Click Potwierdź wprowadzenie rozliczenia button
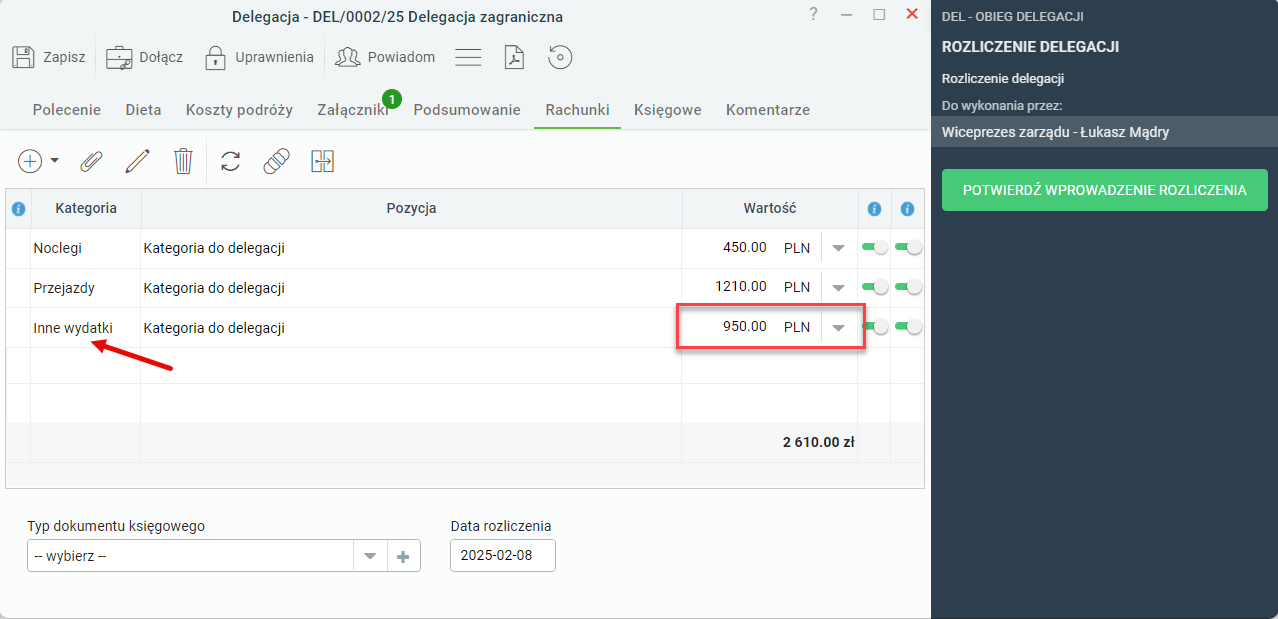 [1105, 190]
